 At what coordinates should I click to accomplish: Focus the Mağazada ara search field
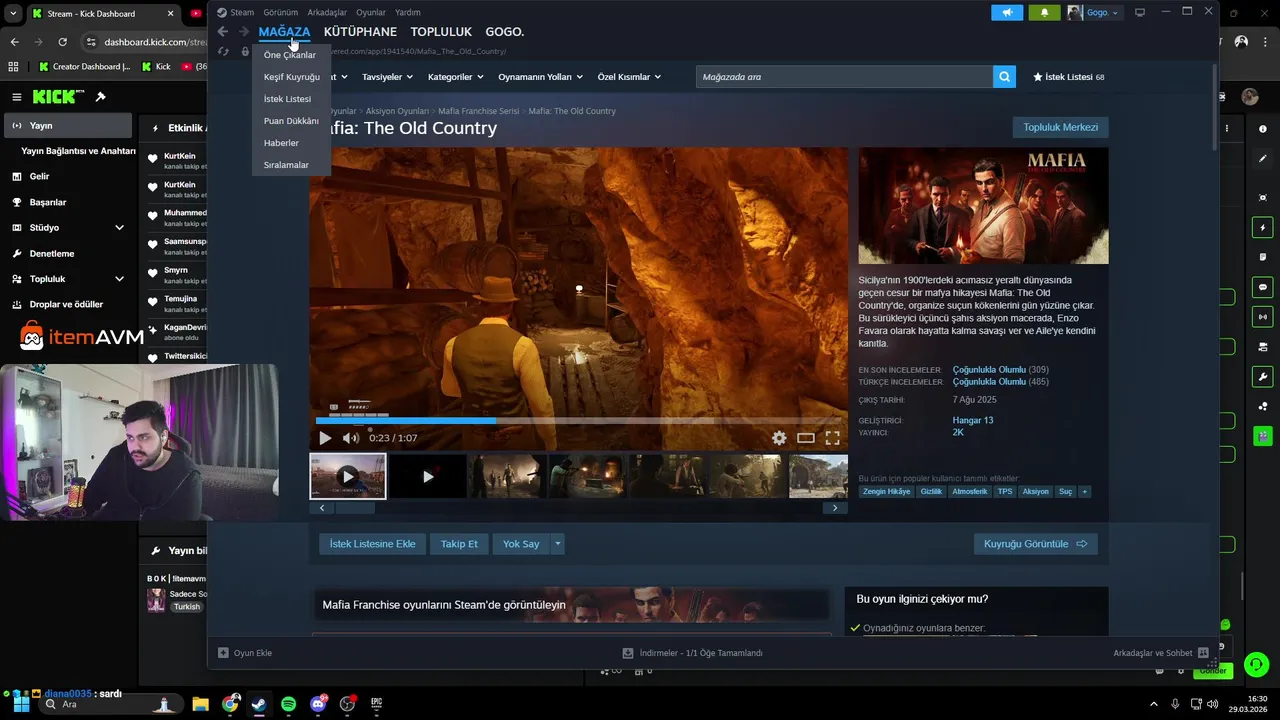click(x=845, y=77)
